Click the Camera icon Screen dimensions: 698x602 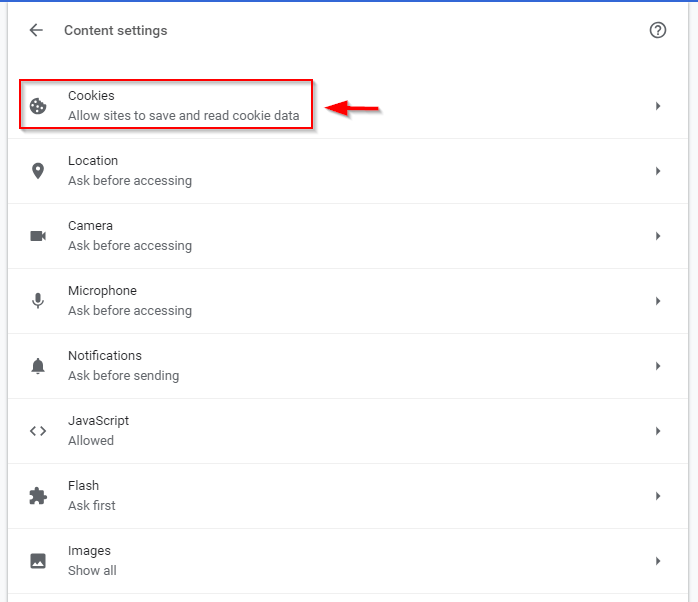click(38, 236)
